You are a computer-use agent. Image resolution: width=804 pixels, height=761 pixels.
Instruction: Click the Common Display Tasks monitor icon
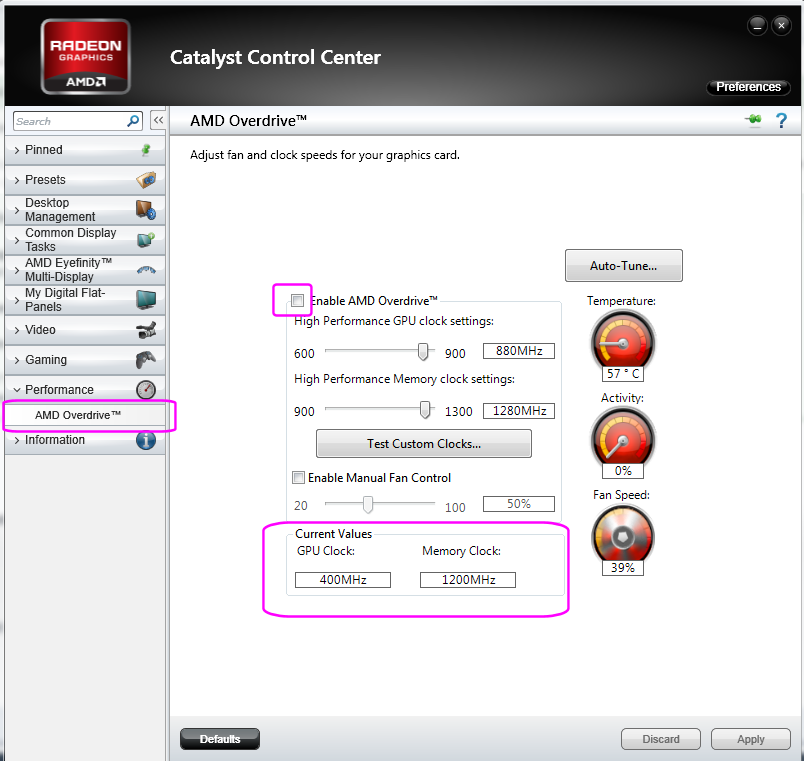[146, 239]
